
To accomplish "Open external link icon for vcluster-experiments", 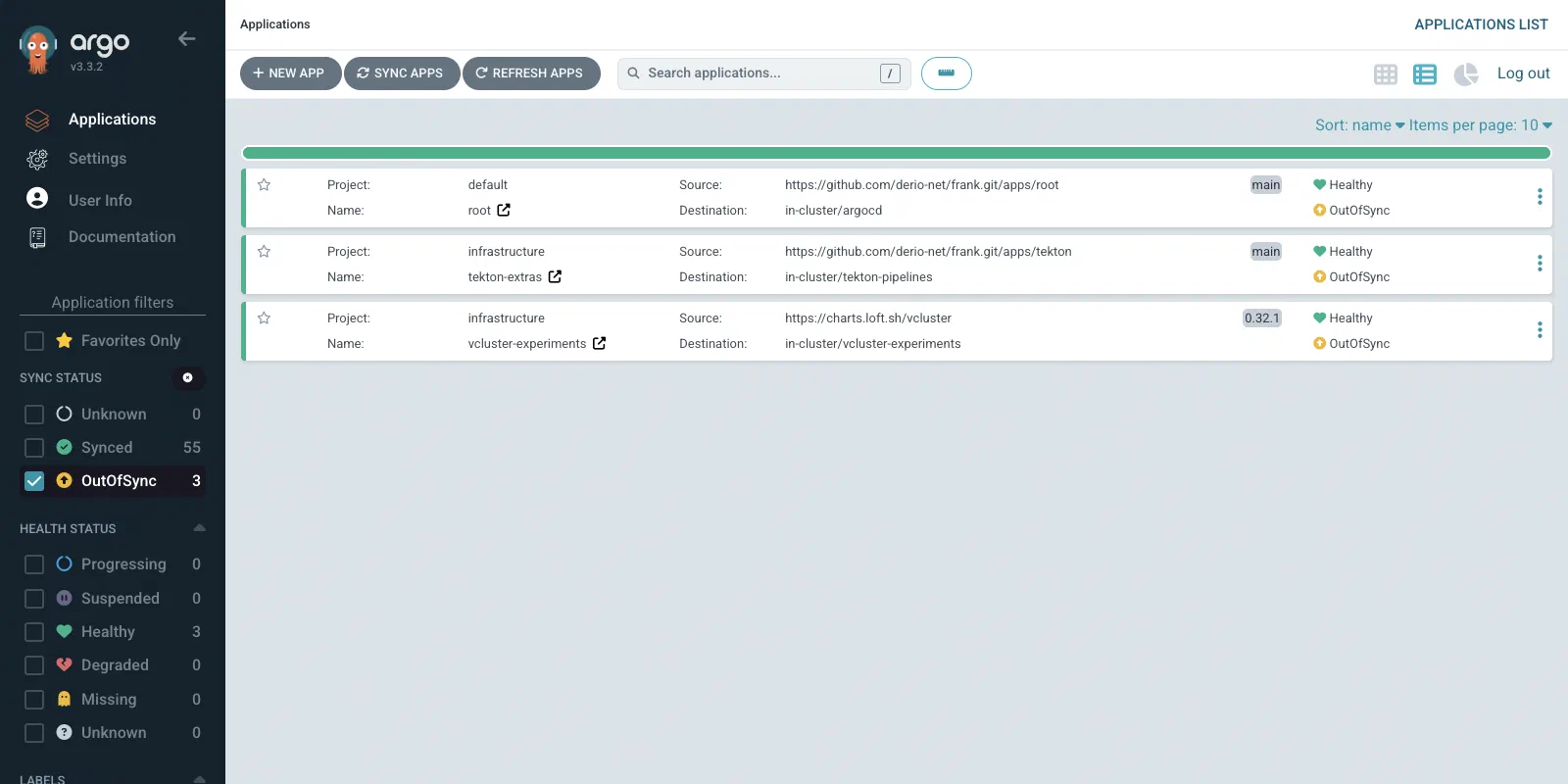I will pos(600,343).
